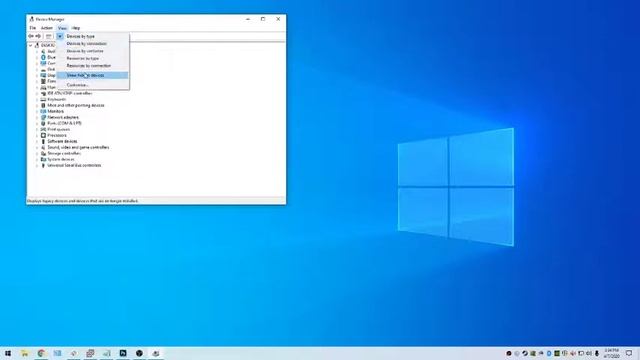Select the Software devices tree row

(58, 141)
